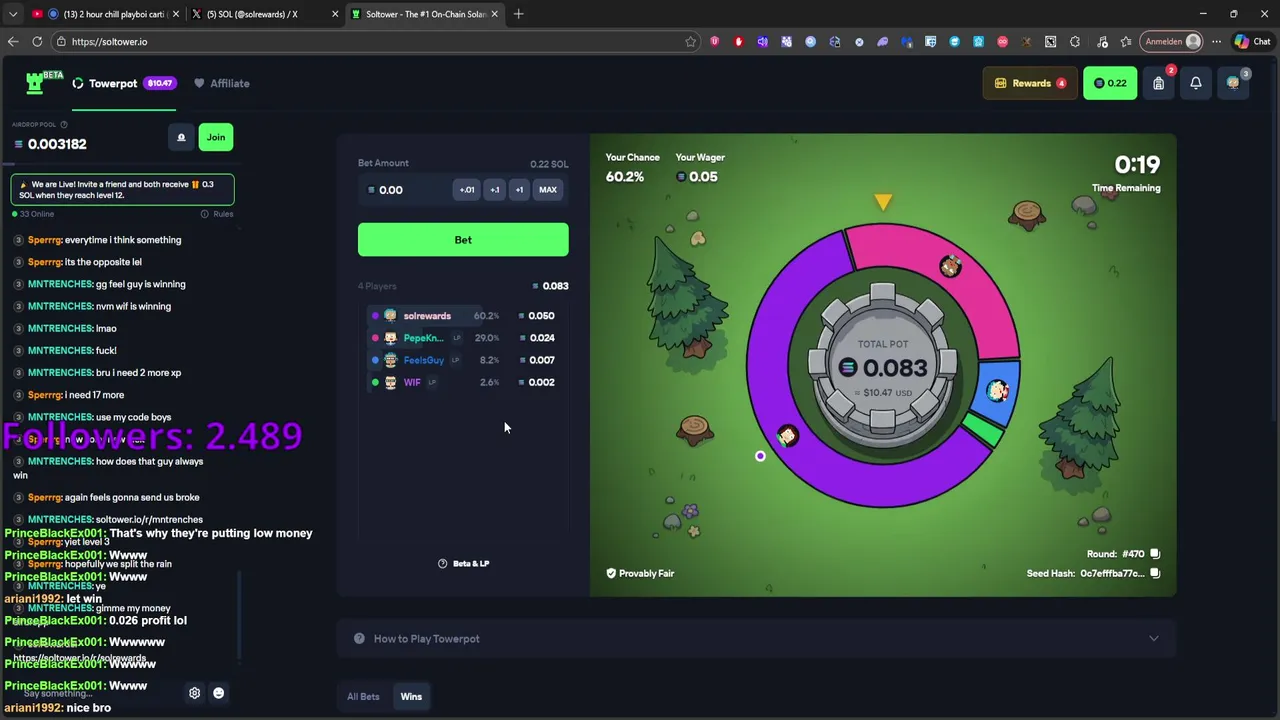The width and height of the screenshot is (1280, 720).
Task: Select the solrewards player row
Action: click(462, 316)
